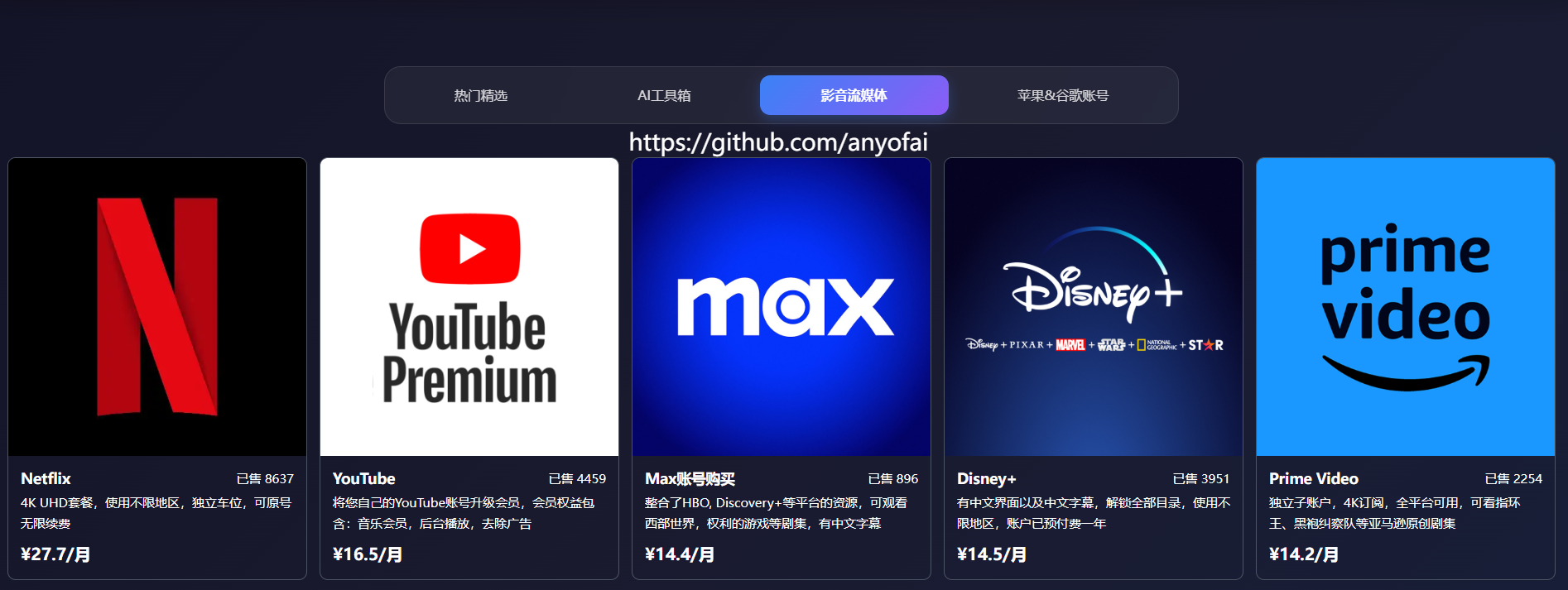Click the Netflix product title
The height and width of the screenshot is (590, 1568).
click(46, 479)
